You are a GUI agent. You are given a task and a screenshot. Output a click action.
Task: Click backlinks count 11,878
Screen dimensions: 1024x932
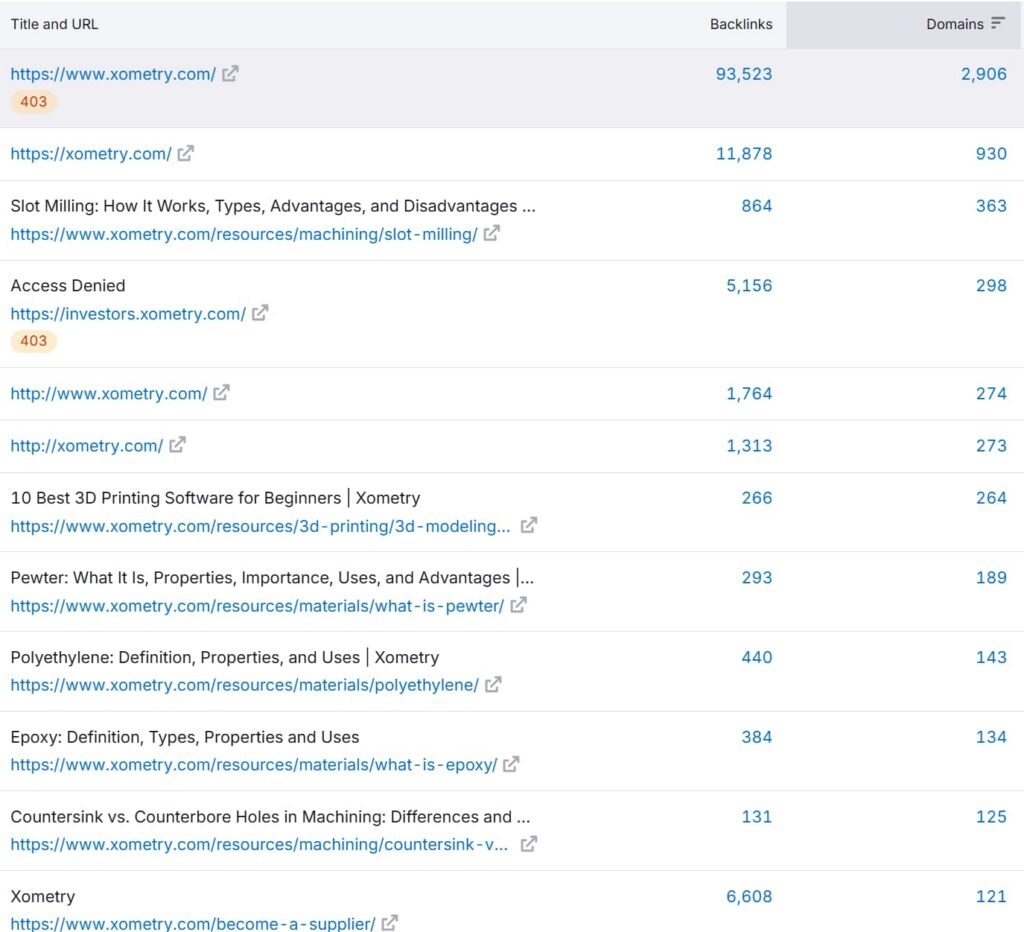coord(744,153)
